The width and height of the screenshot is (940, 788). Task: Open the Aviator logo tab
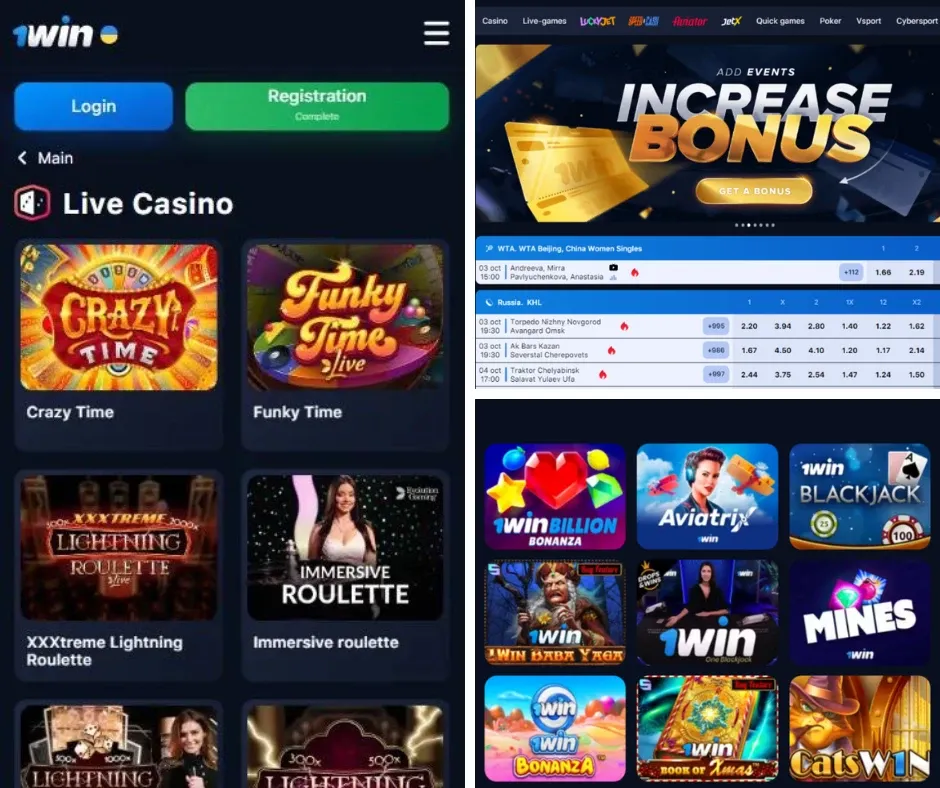689,21
